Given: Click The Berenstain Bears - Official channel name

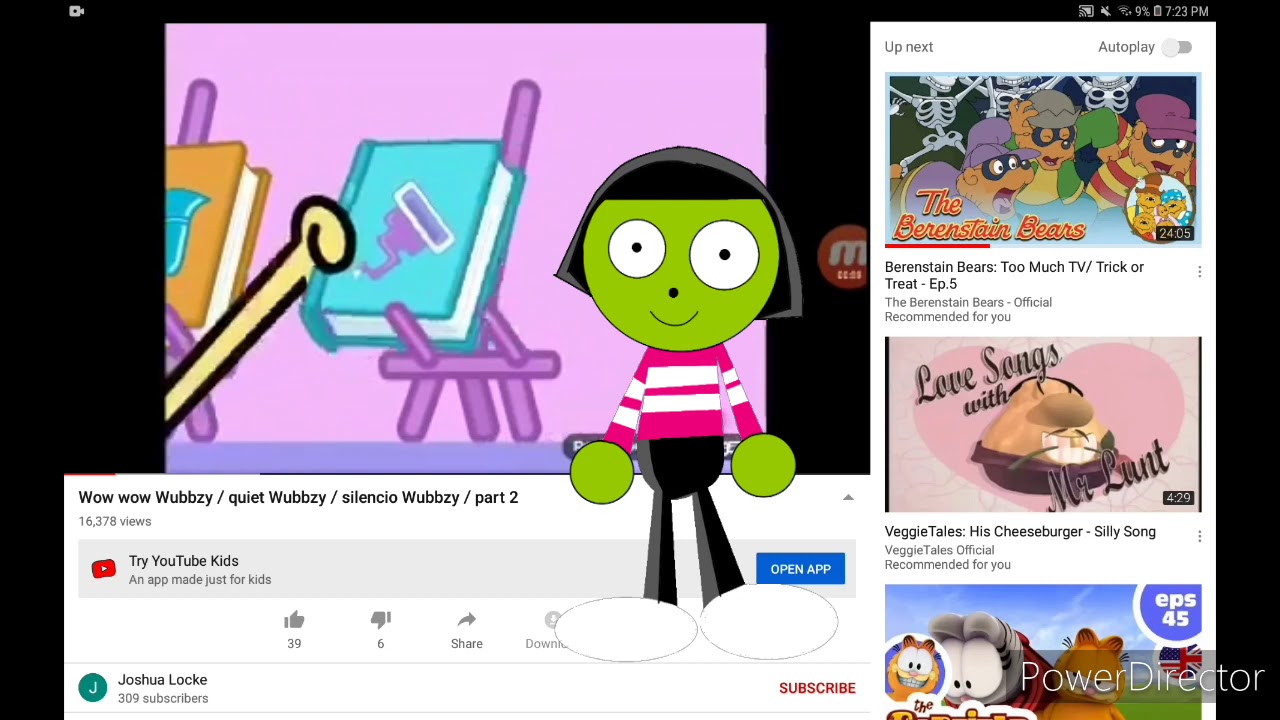Looking at the screenshot, I should pyautogui.click(x=968, y=302).
